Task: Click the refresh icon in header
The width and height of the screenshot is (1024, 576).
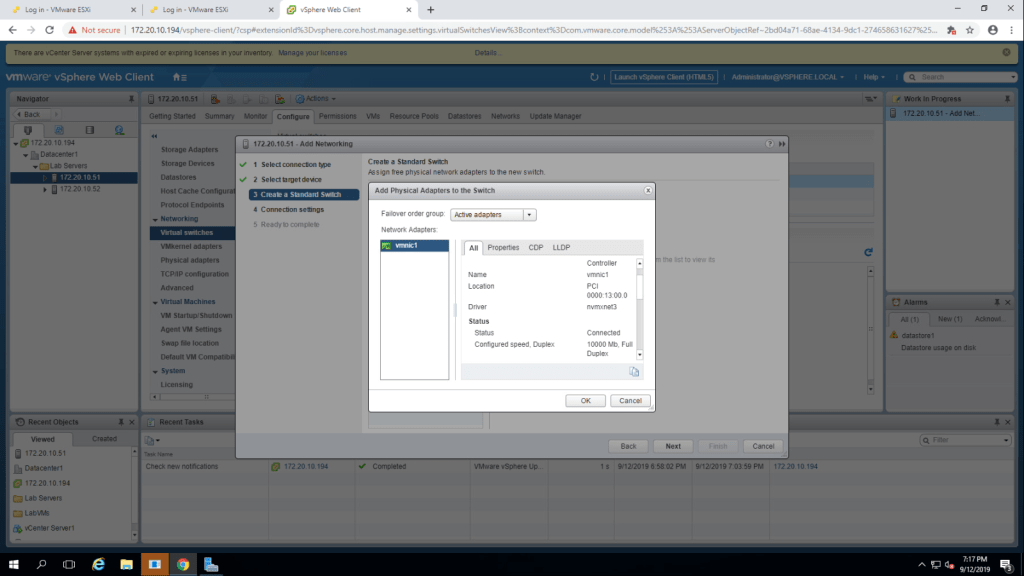Action: (594, 77)
